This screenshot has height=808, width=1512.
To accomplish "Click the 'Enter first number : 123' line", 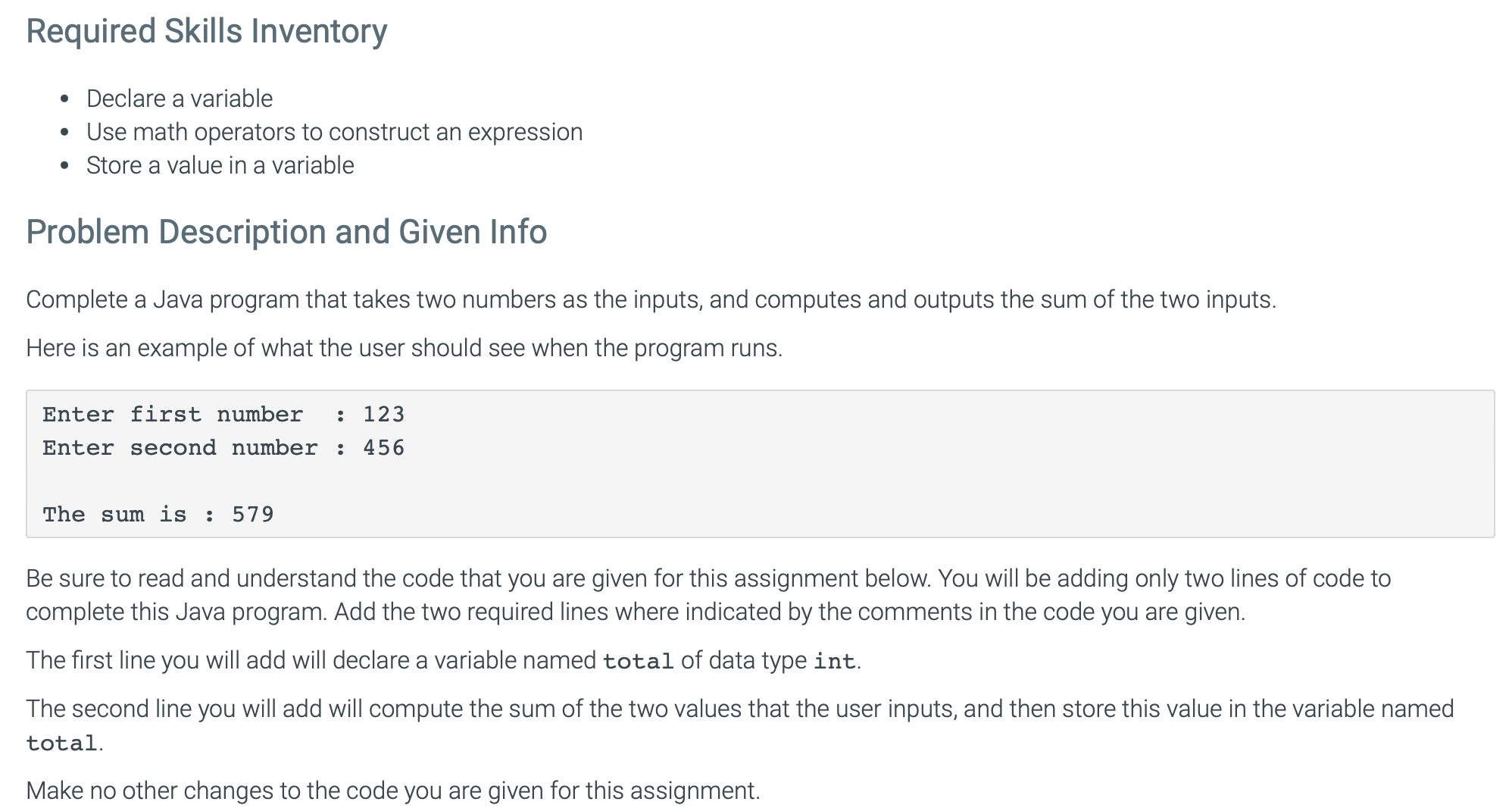I will pyautogui.click(x=223, y=415).
